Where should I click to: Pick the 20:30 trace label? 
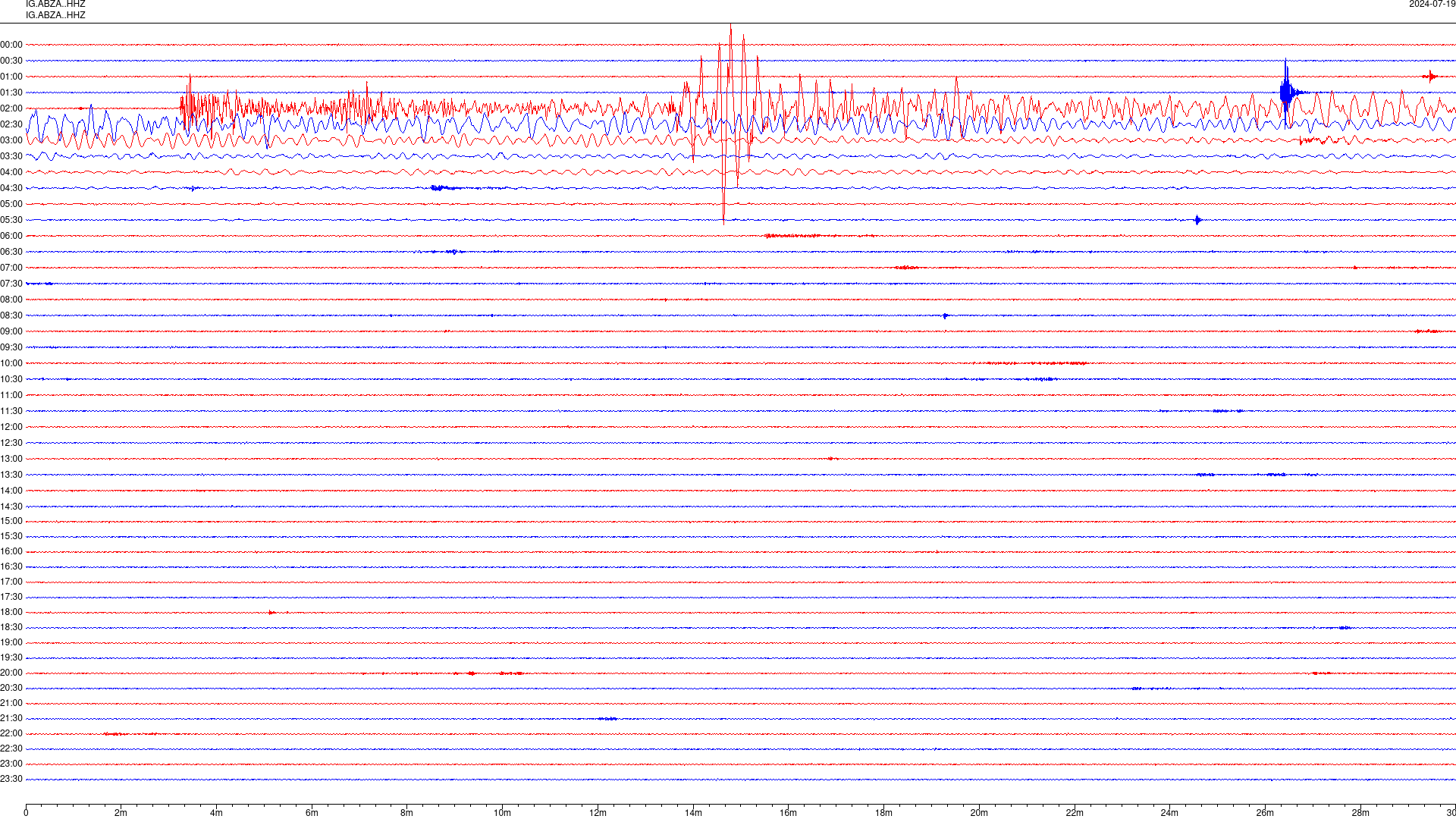tap(11, 688)
